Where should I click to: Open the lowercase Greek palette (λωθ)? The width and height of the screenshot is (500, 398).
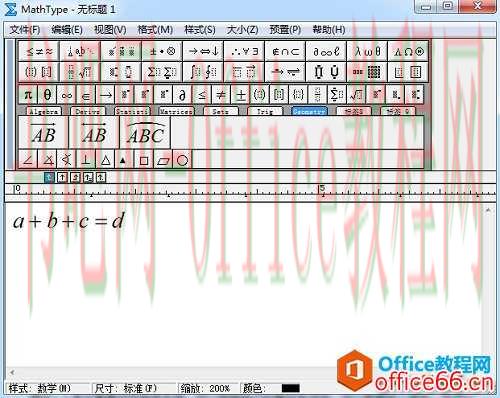click(367, 51)
